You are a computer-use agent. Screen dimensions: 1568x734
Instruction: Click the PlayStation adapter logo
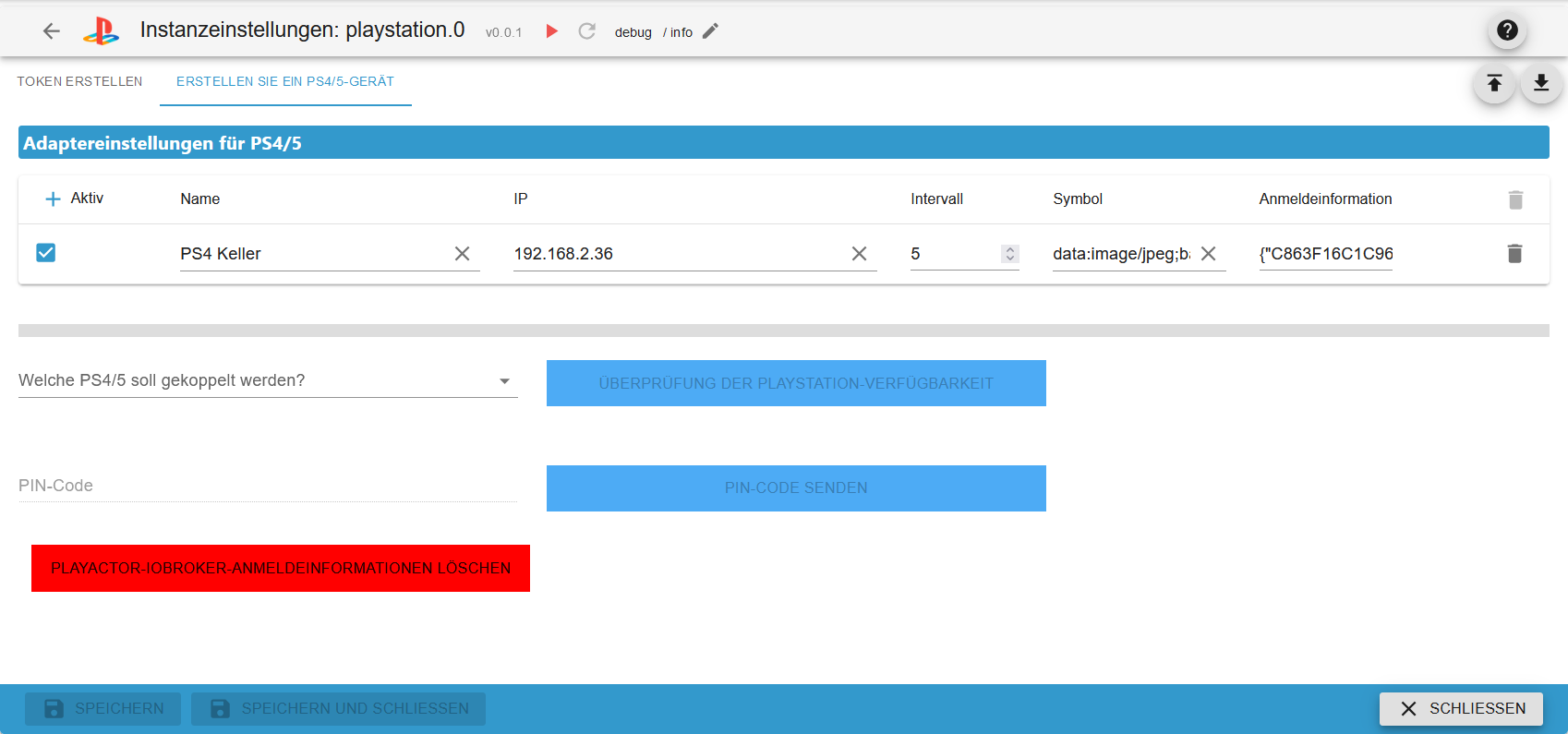click(101, 31)
